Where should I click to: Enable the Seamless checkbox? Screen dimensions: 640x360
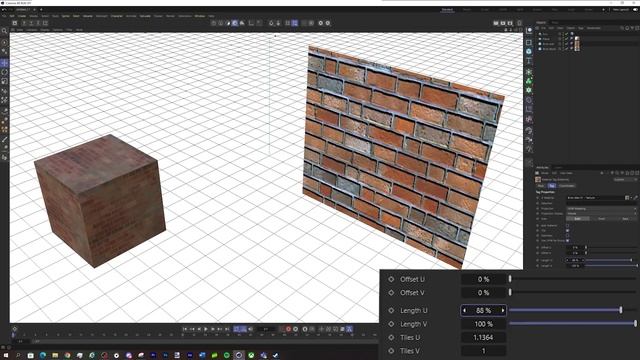[567, 236]
